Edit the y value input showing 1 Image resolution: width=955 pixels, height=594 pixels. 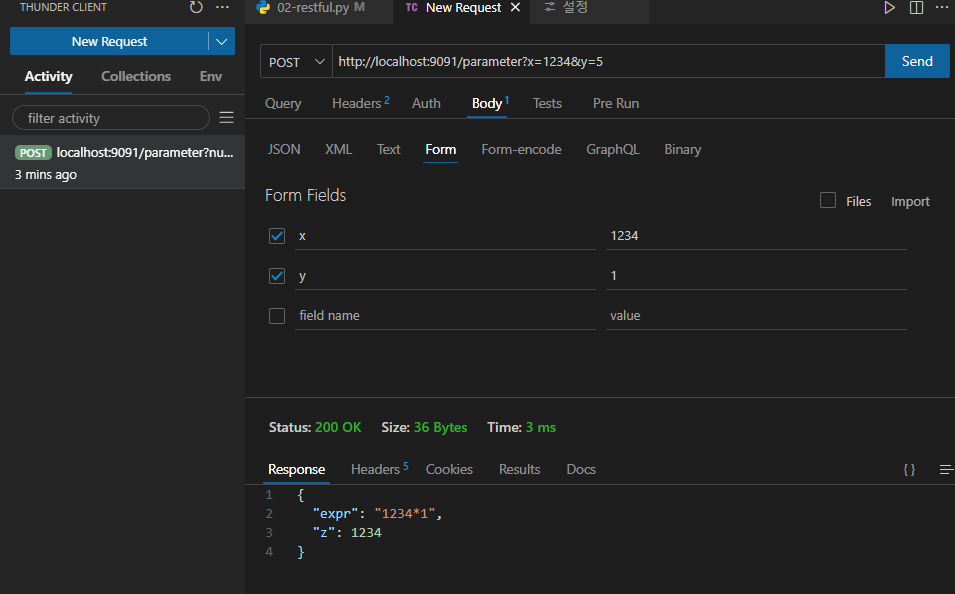[756, 276]
